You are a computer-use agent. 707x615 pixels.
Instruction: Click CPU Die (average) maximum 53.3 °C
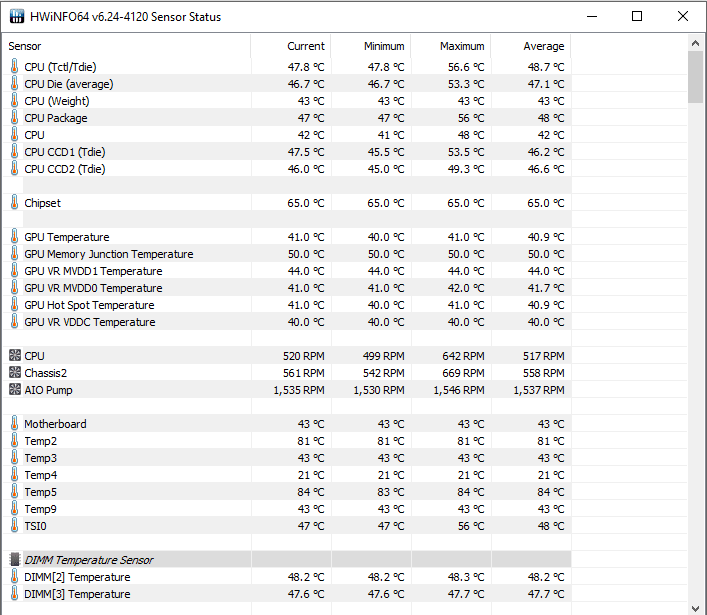(466, 84)
